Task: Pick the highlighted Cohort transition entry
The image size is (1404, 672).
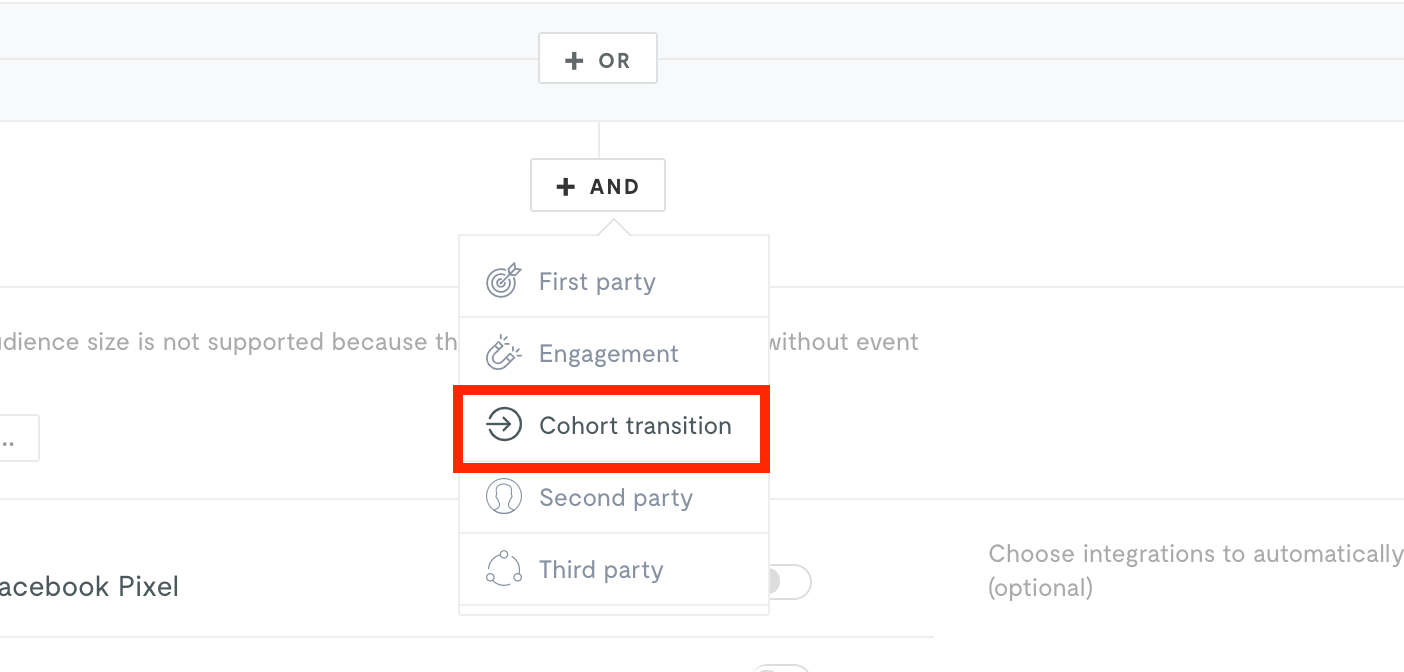Action: pyautogui.click(x=614, y=426)
